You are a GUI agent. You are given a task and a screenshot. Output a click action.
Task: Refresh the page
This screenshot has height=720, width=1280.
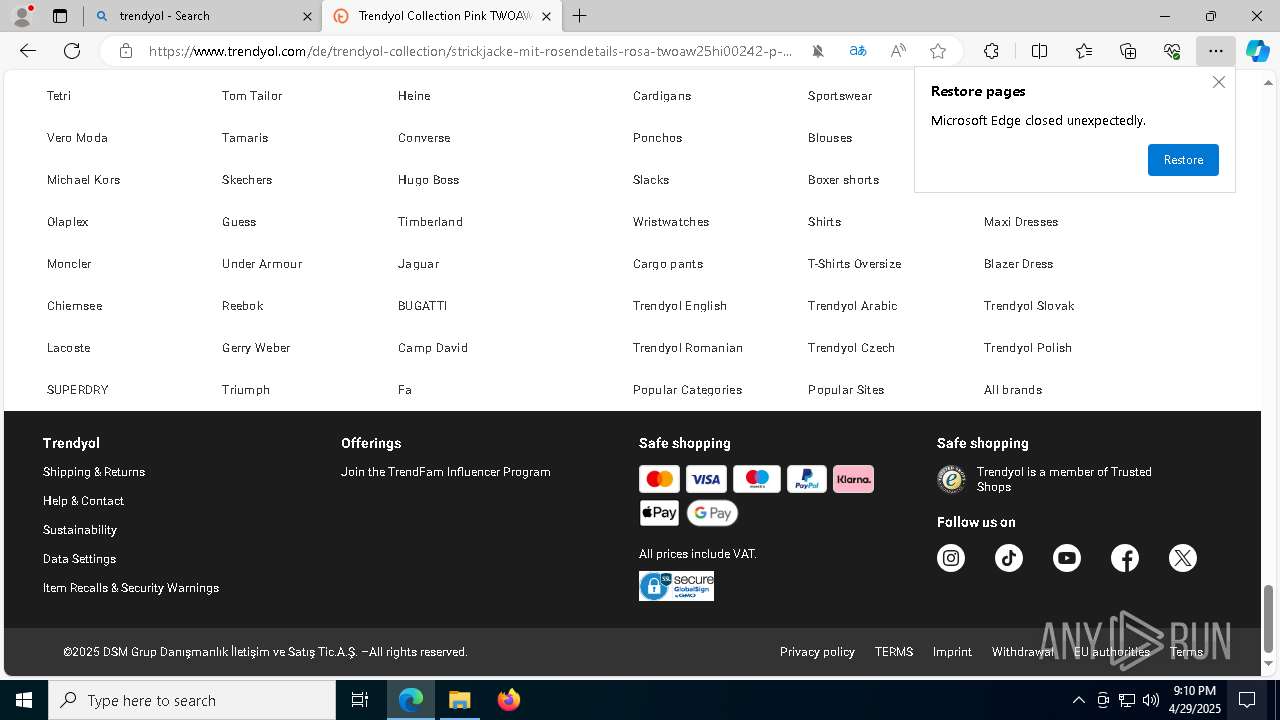tap(72, 51)
